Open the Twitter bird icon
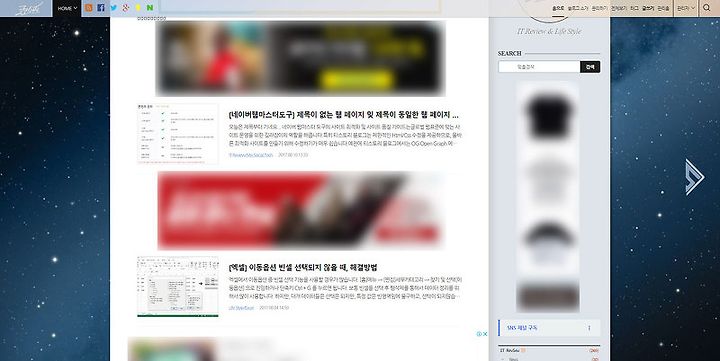Screen dimensions: 720x361 point(113,8)
